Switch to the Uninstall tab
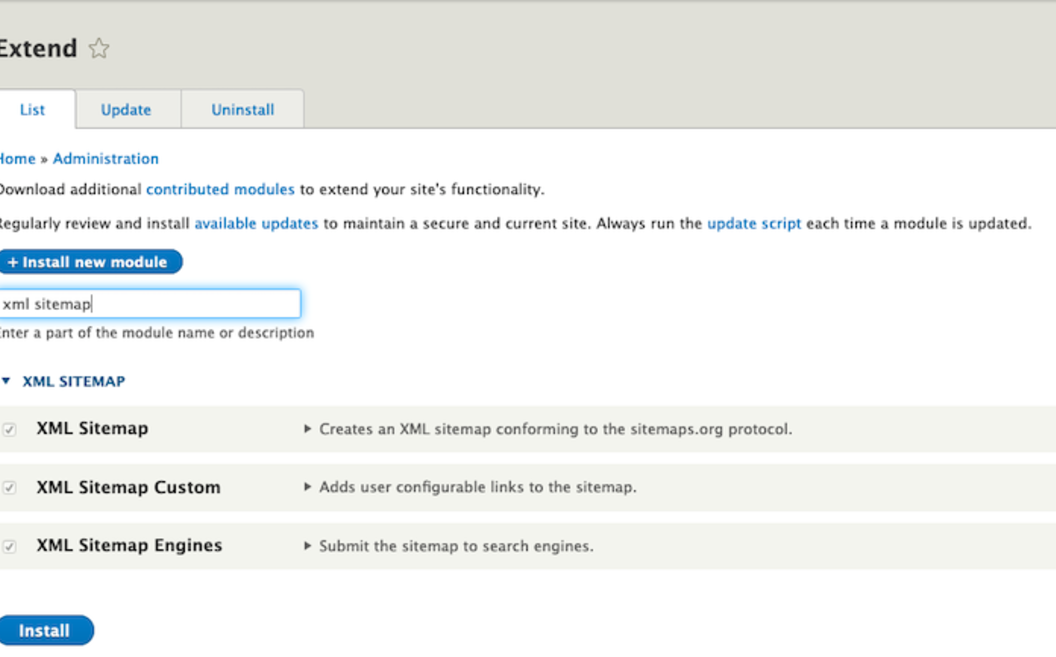 tap(242, 110)
